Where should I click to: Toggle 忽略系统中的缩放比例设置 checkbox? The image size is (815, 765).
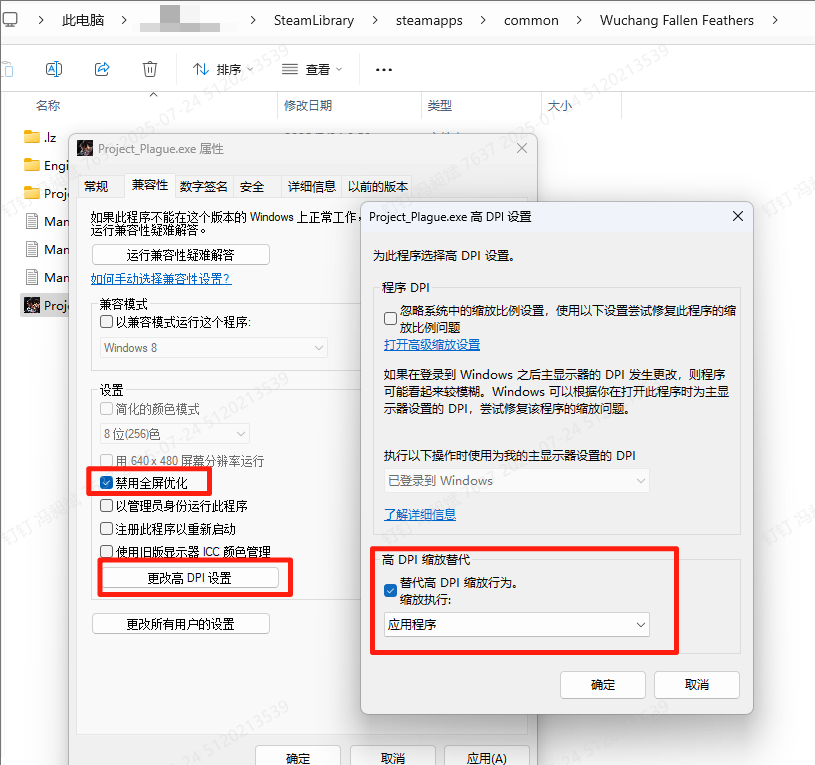[390, 319]
